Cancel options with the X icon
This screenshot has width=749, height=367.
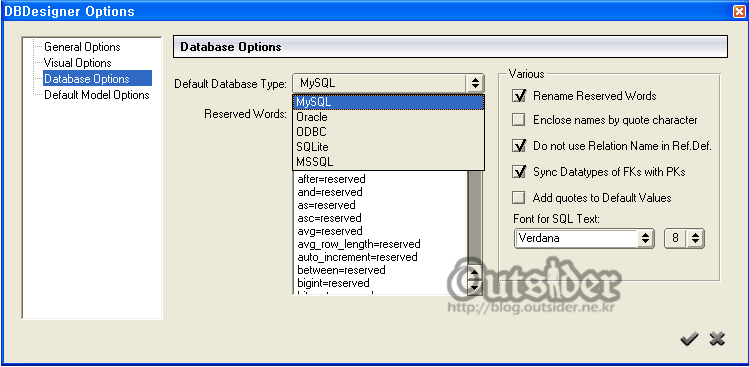pos(717,339)
